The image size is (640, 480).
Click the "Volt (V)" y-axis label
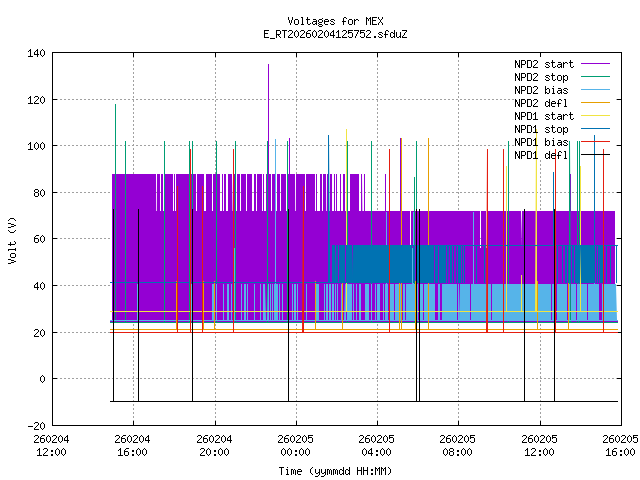[12, 239]
